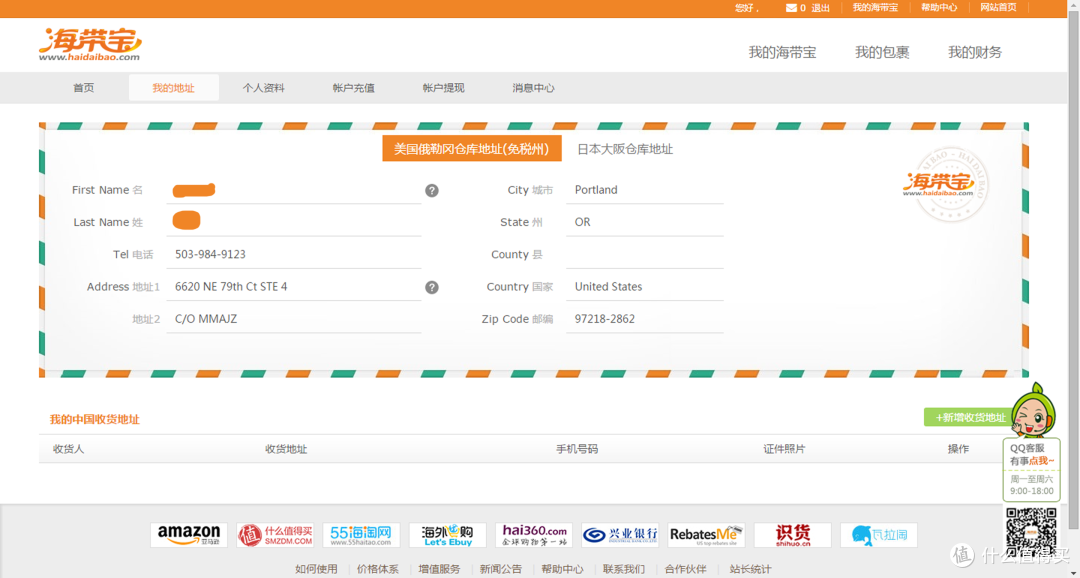
Task: Click the Last Name field
Action: [x=293, y=222]
